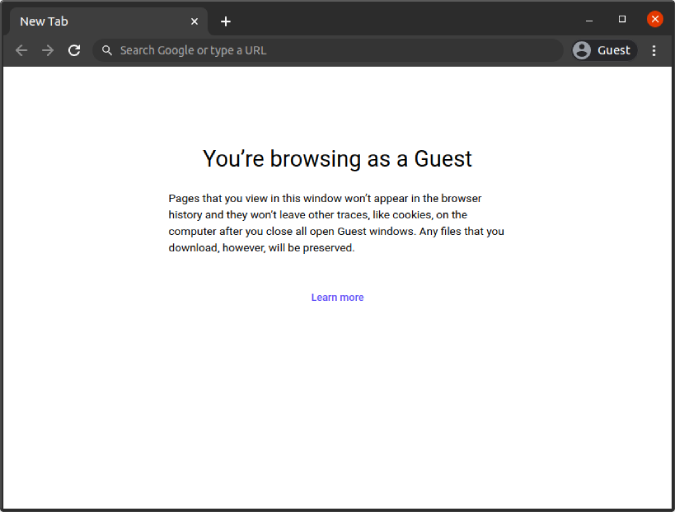This screenshot has height=512, width=675.
Task: Open the Learn more link
Action: 338,298
